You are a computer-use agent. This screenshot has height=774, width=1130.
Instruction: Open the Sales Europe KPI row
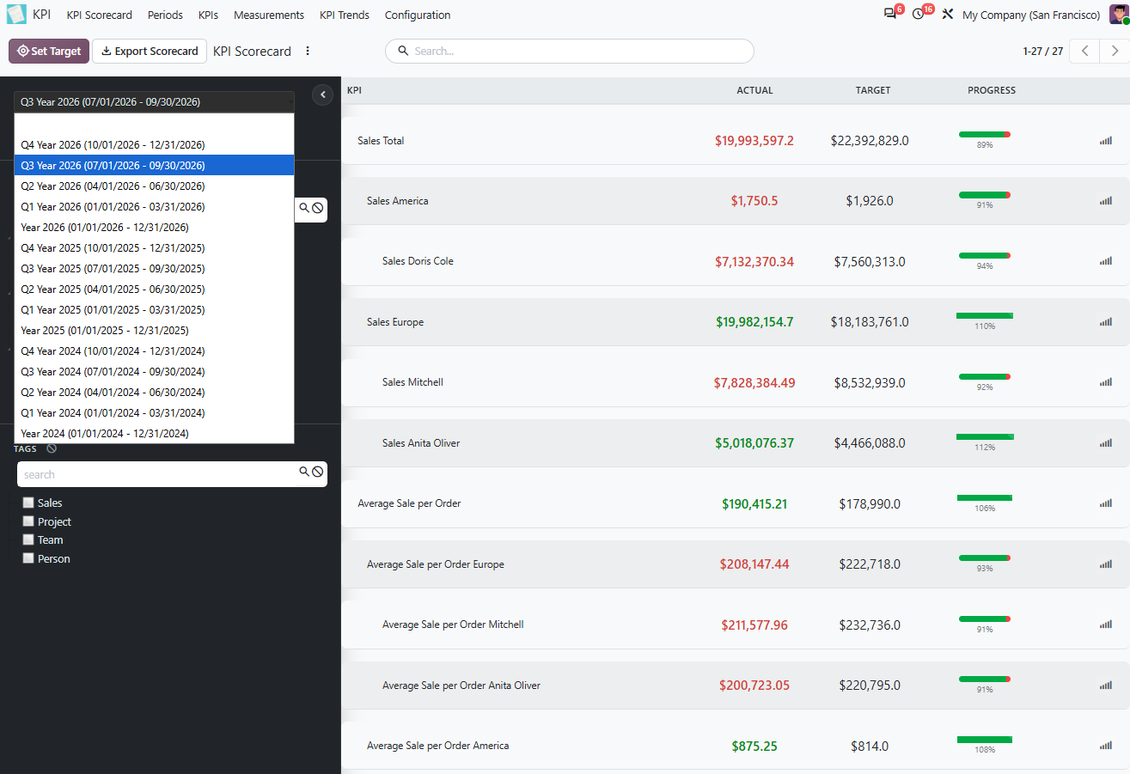click(x=735, y=322)
